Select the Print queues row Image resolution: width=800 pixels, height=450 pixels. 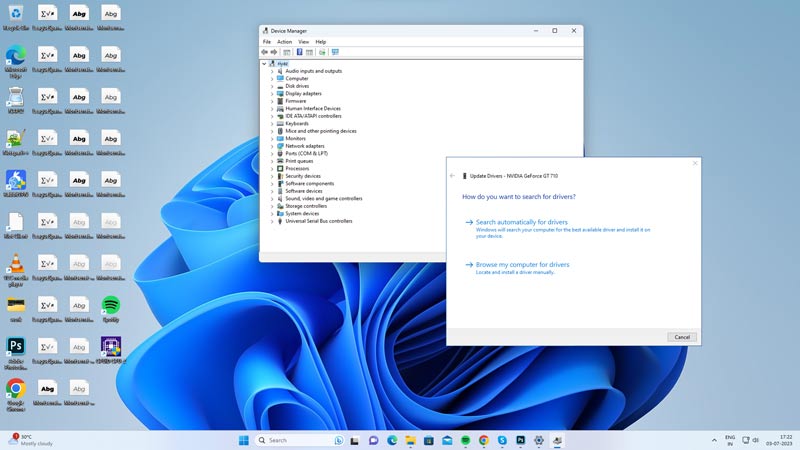(x=299, y=161)
